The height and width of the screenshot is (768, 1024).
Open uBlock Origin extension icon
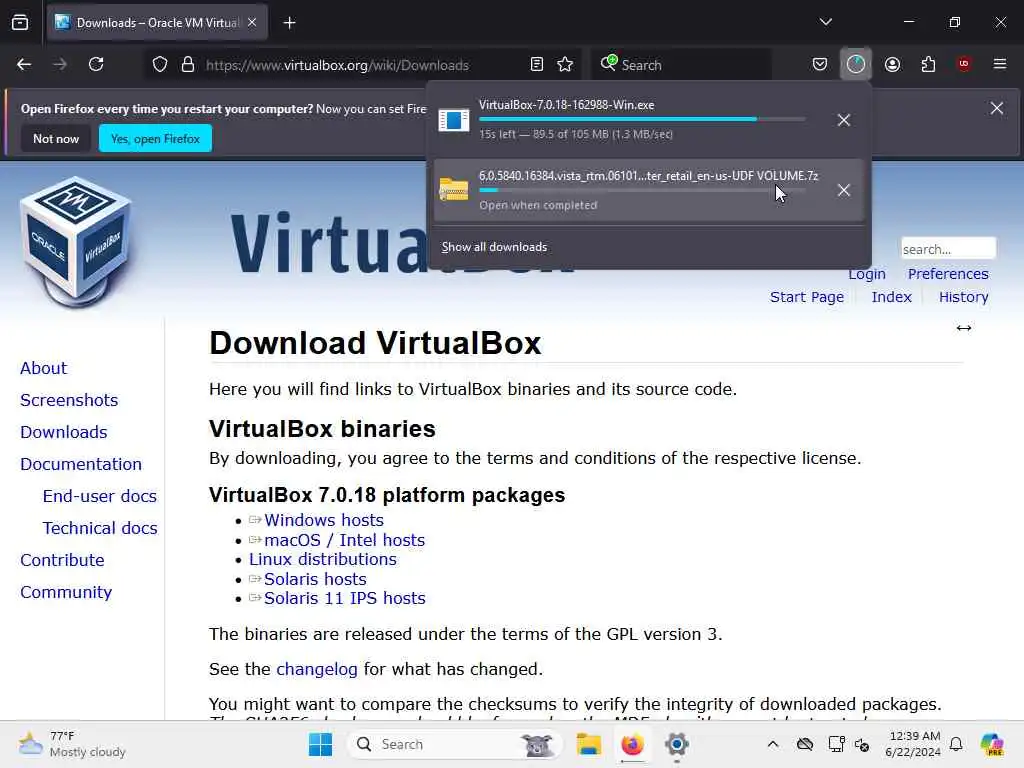pos(964,64)
